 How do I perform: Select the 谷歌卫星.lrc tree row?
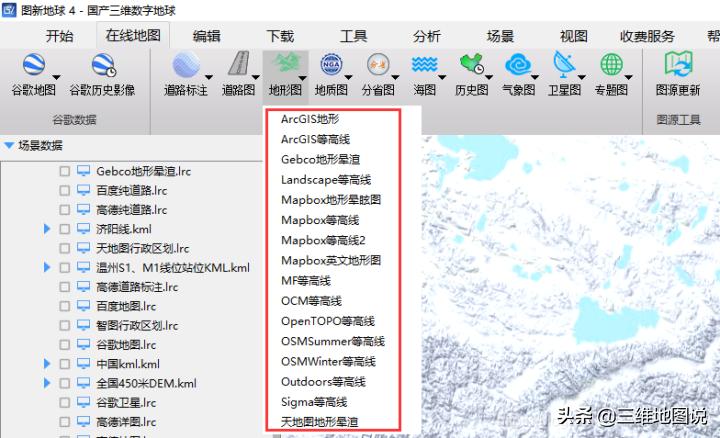pos(126,402)
